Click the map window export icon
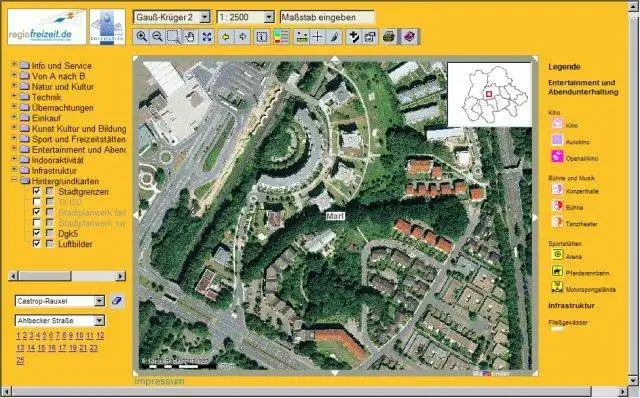This screenshot has width=640, height=398. click(x=370, y=37)
